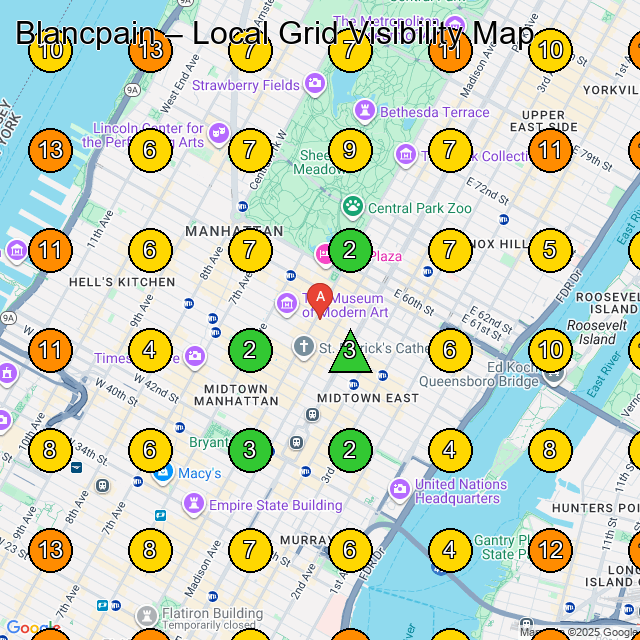
Task: Click the MIDTOWN EAST neighborhood label
Action: click(368, 398)
